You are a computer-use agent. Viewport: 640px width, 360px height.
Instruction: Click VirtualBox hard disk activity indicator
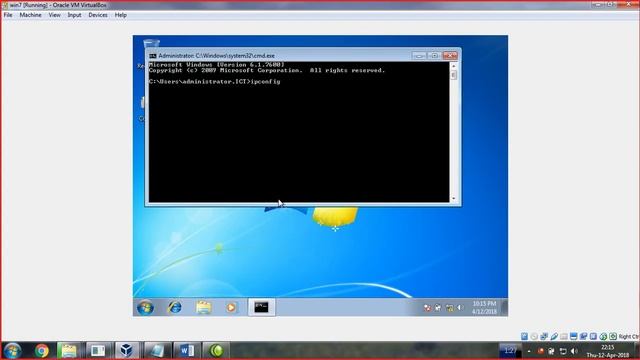524,336
